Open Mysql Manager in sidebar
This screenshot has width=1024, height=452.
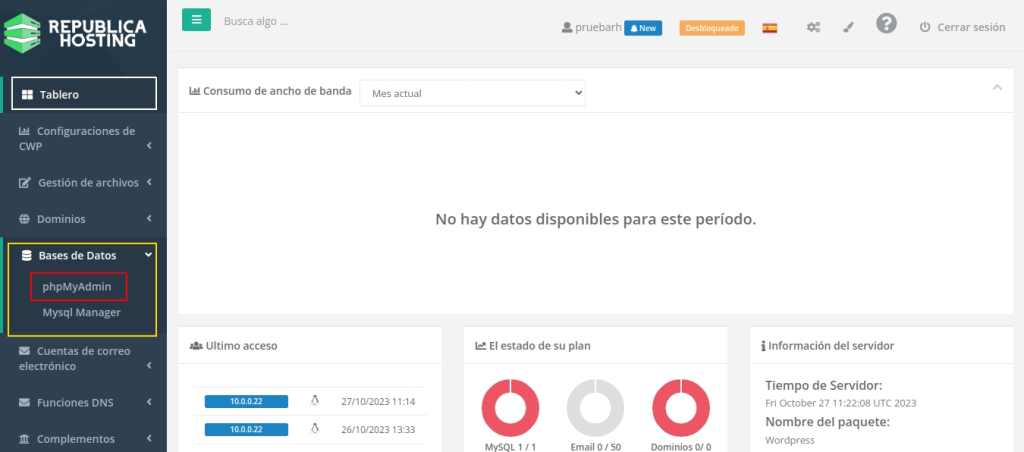click(x=81, y=312)
